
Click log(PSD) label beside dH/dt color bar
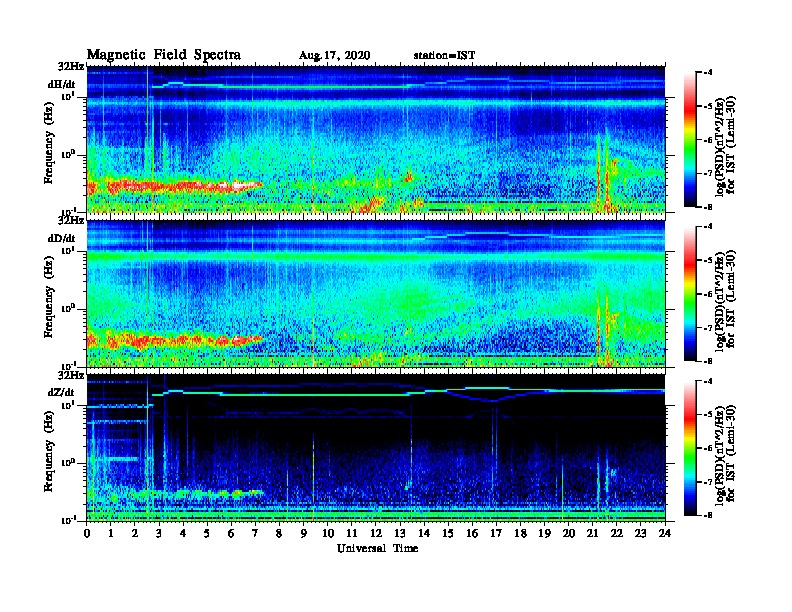(x=725, y=145)
